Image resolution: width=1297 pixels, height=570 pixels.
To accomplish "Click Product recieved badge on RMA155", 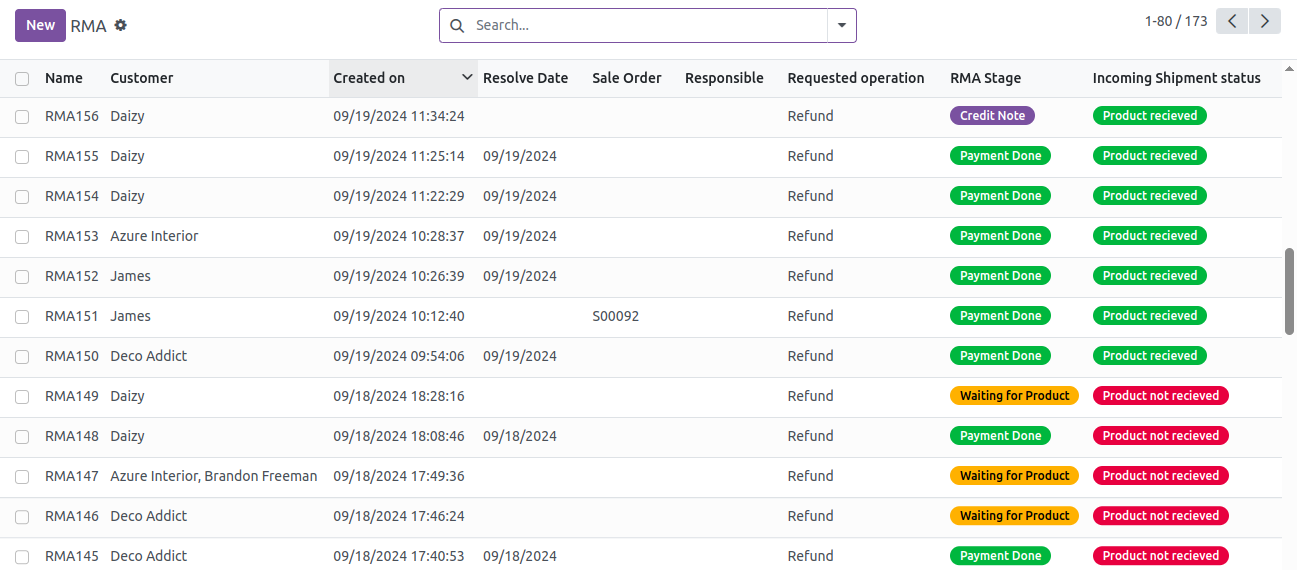I will pos(1149,156).
